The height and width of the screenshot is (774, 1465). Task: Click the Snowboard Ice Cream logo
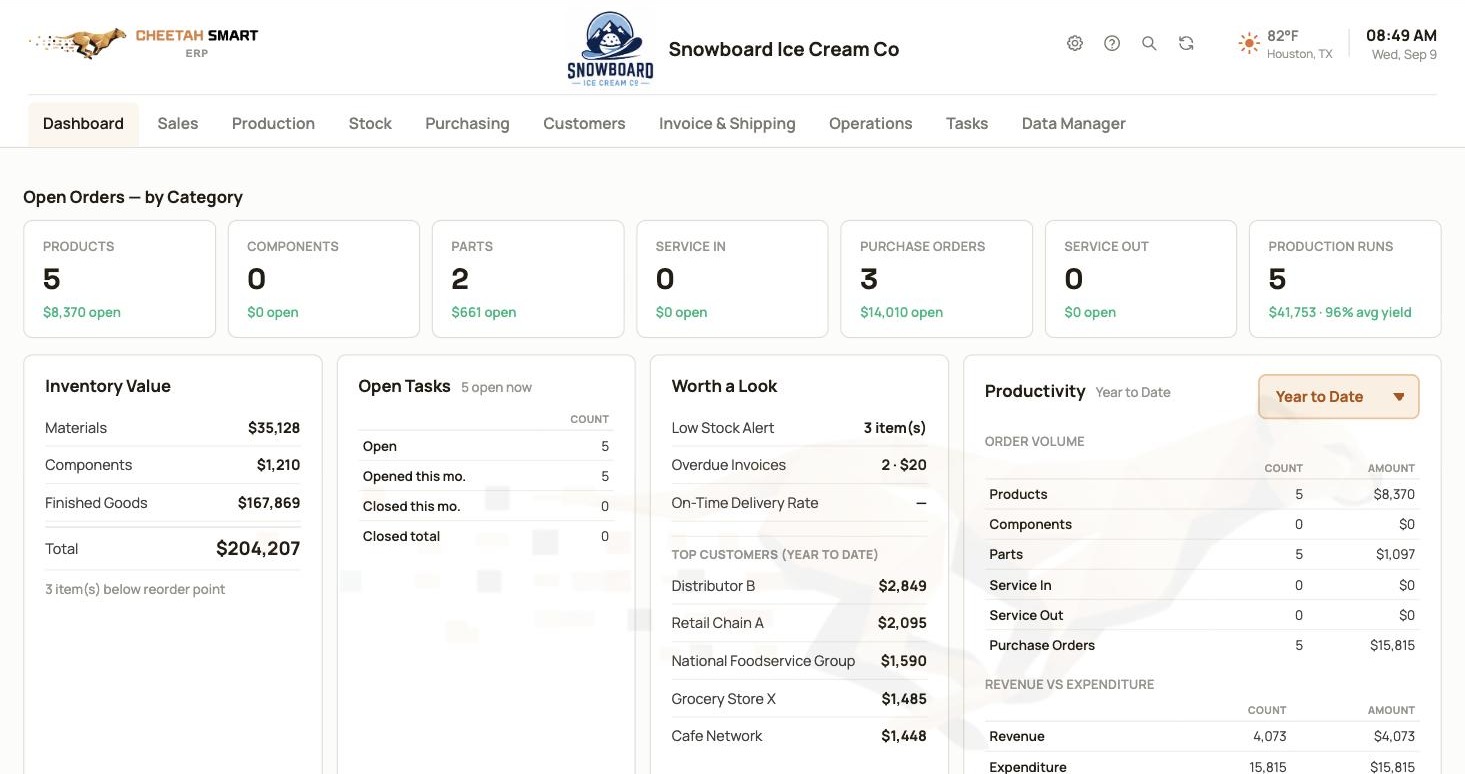(610, 49)
